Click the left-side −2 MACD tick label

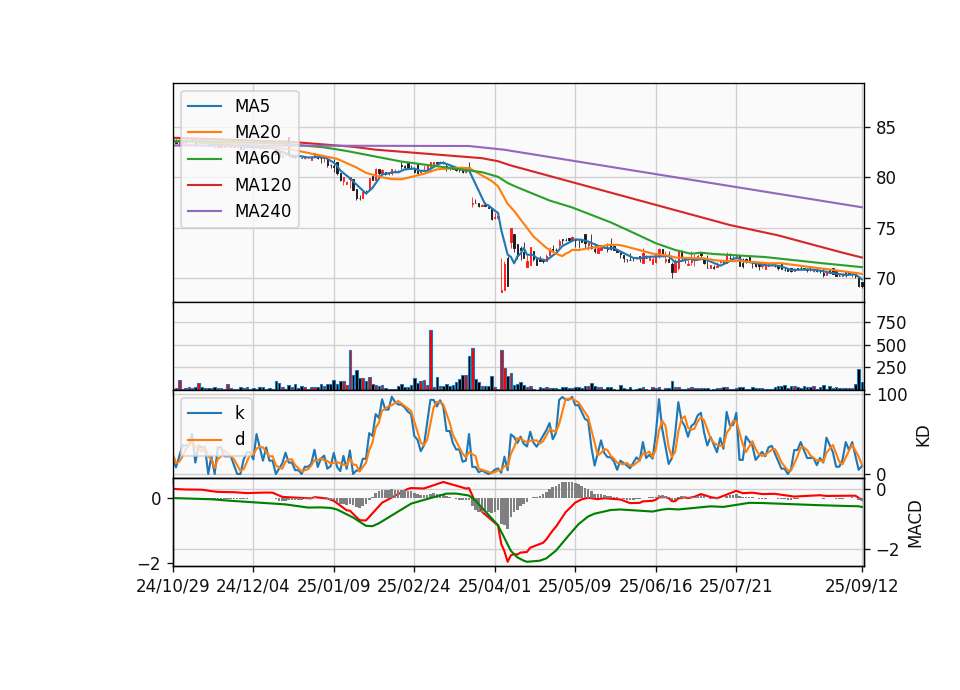[149, 563]
